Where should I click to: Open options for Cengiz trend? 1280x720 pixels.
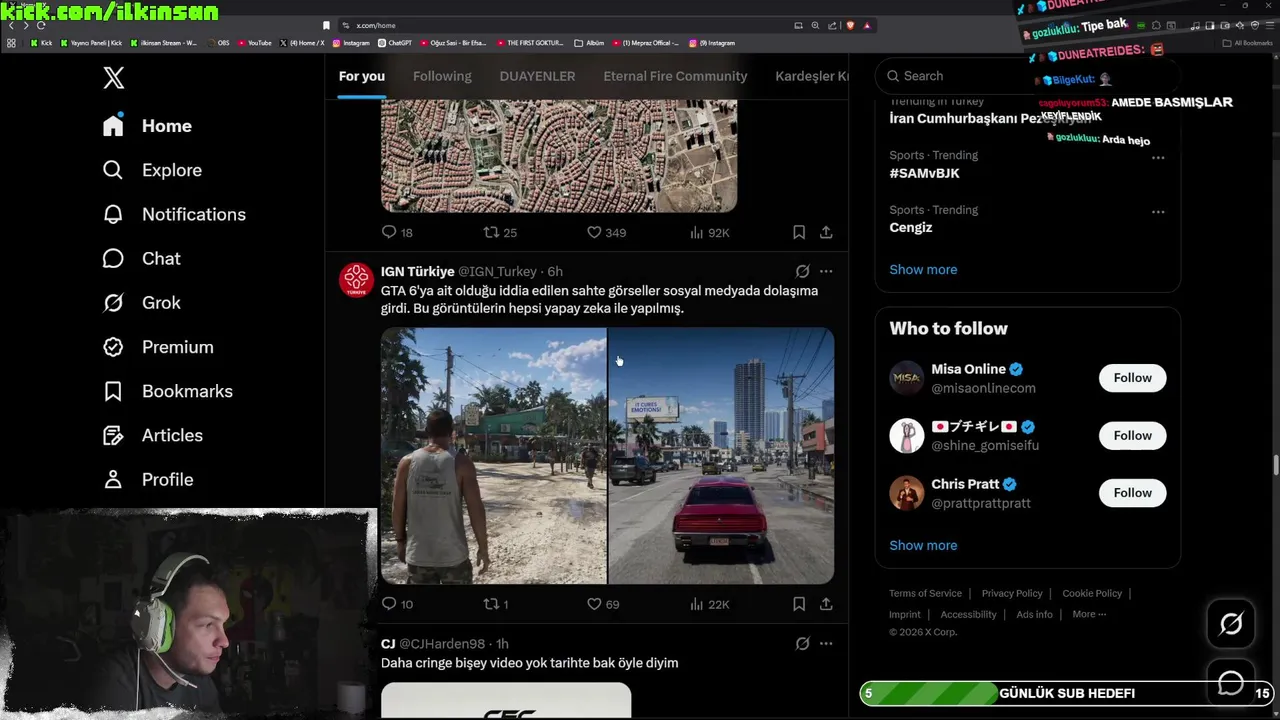click(x=1158, y=212)
